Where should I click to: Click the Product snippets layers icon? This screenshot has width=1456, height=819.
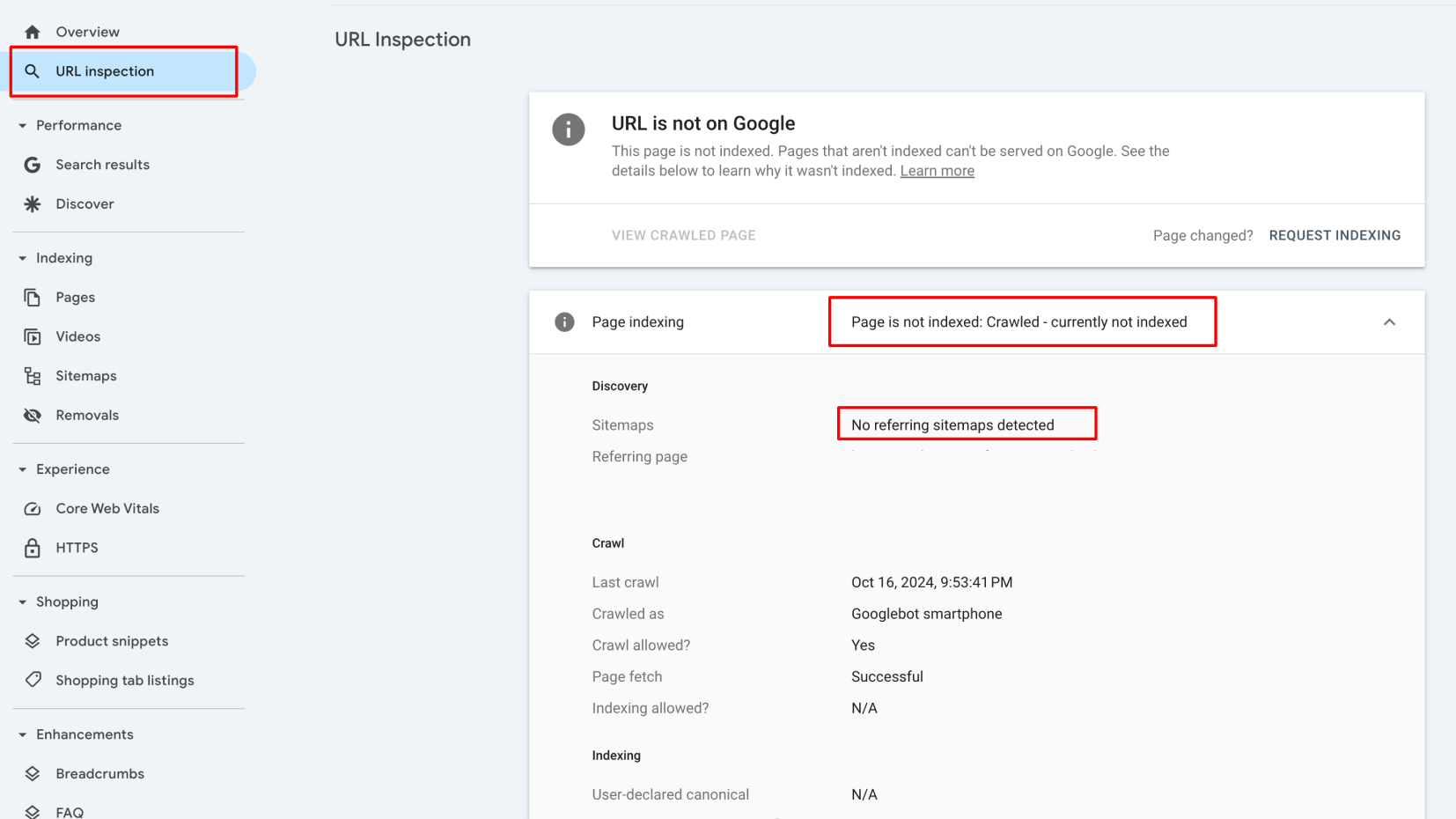point(33,641)
